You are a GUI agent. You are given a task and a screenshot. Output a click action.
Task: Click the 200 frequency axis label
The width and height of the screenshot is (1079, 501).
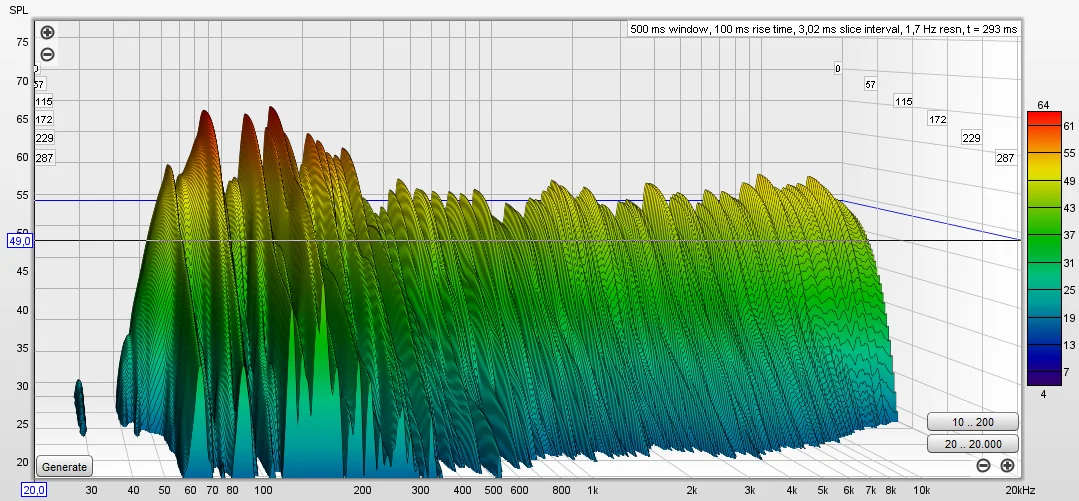pyautogui.click(x=363, y=490)
